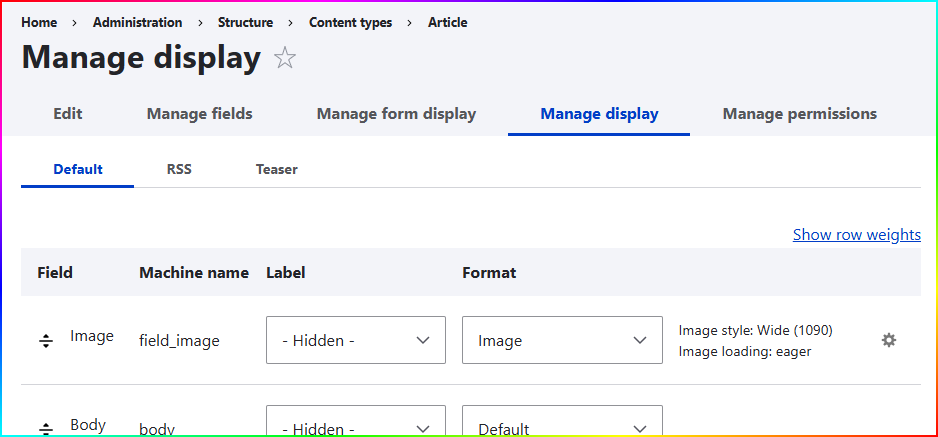Go to the Manage fields tab
The image size is (938, 437).
point(199,114)
